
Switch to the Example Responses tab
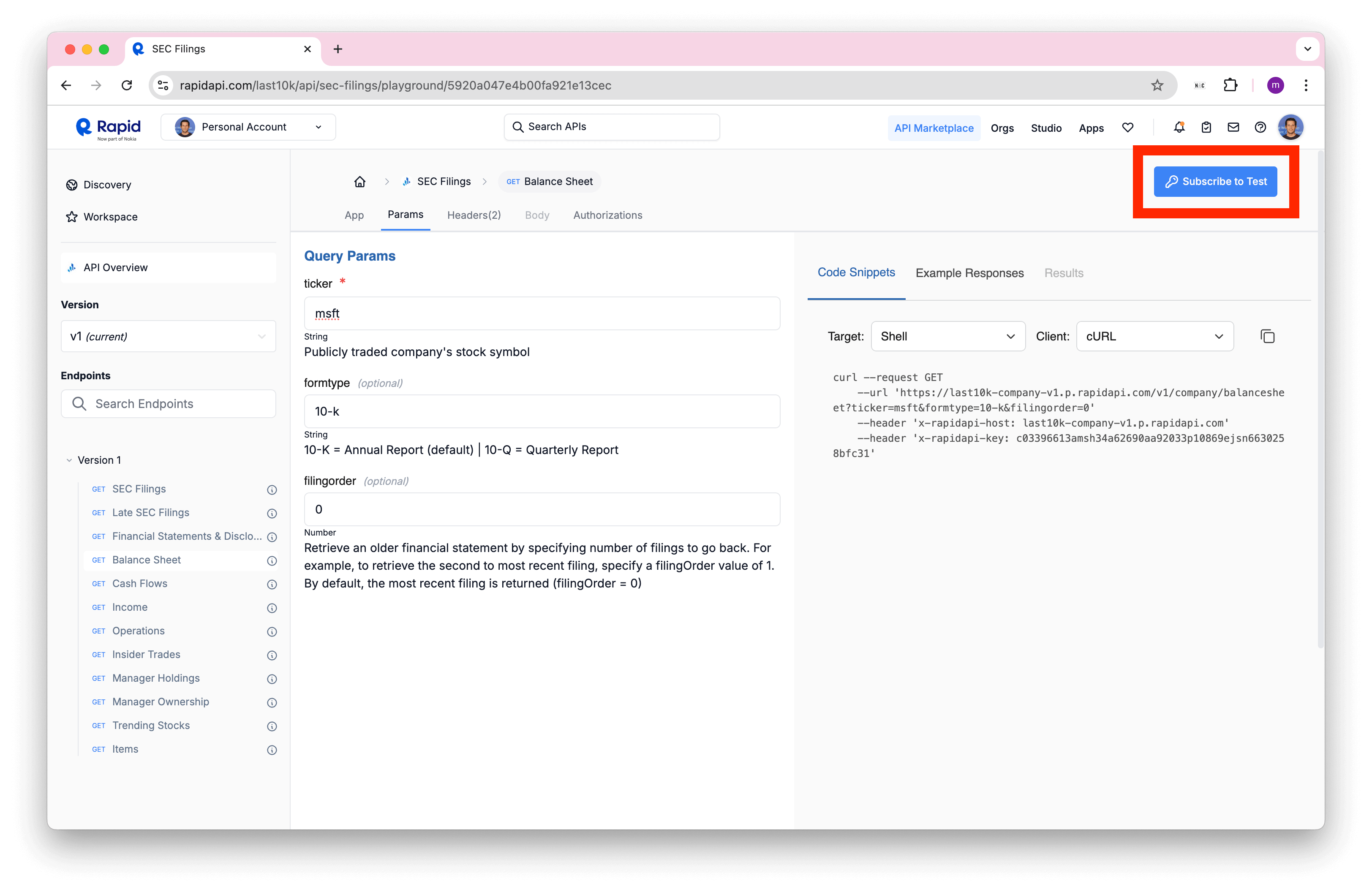969,271
